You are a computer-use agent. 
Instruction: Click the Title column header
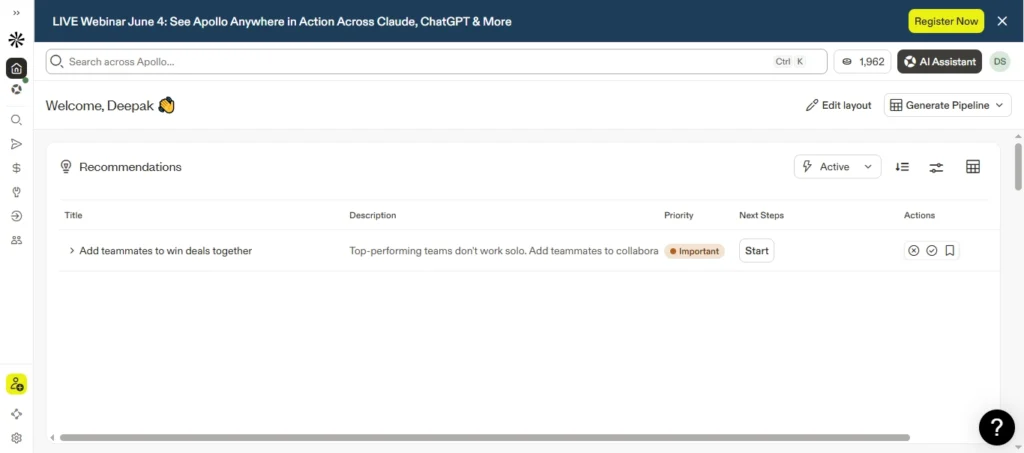point(73,215)
